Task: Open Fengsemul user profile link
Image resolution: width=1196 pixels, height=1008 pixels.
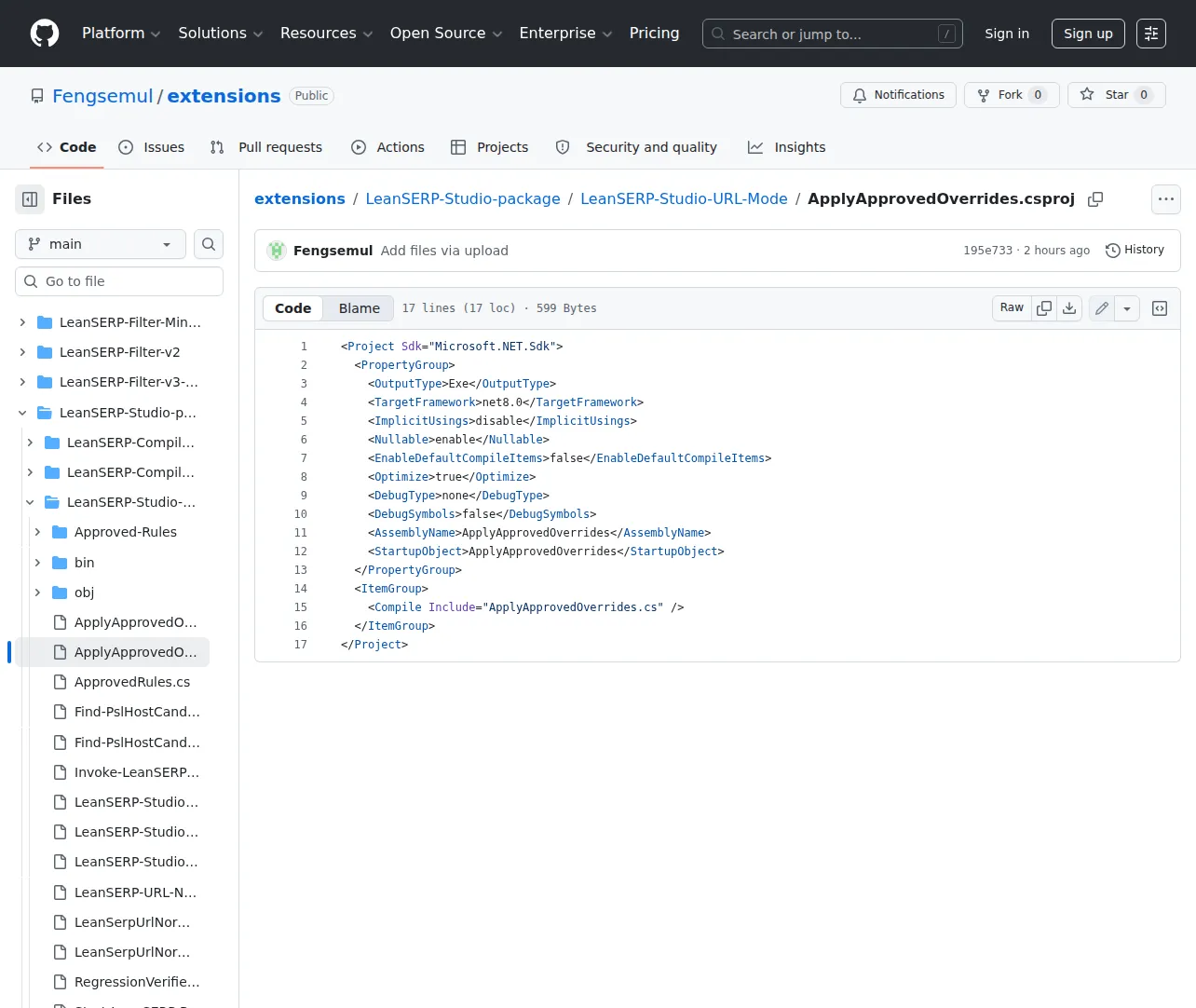Action: [x=102, y=96]
